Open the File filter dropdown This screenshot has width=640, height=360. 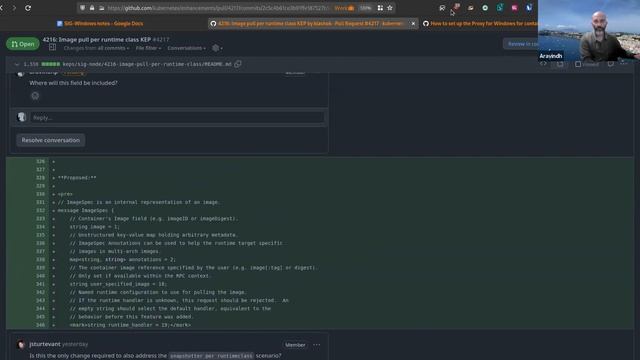tap(148, 48)
